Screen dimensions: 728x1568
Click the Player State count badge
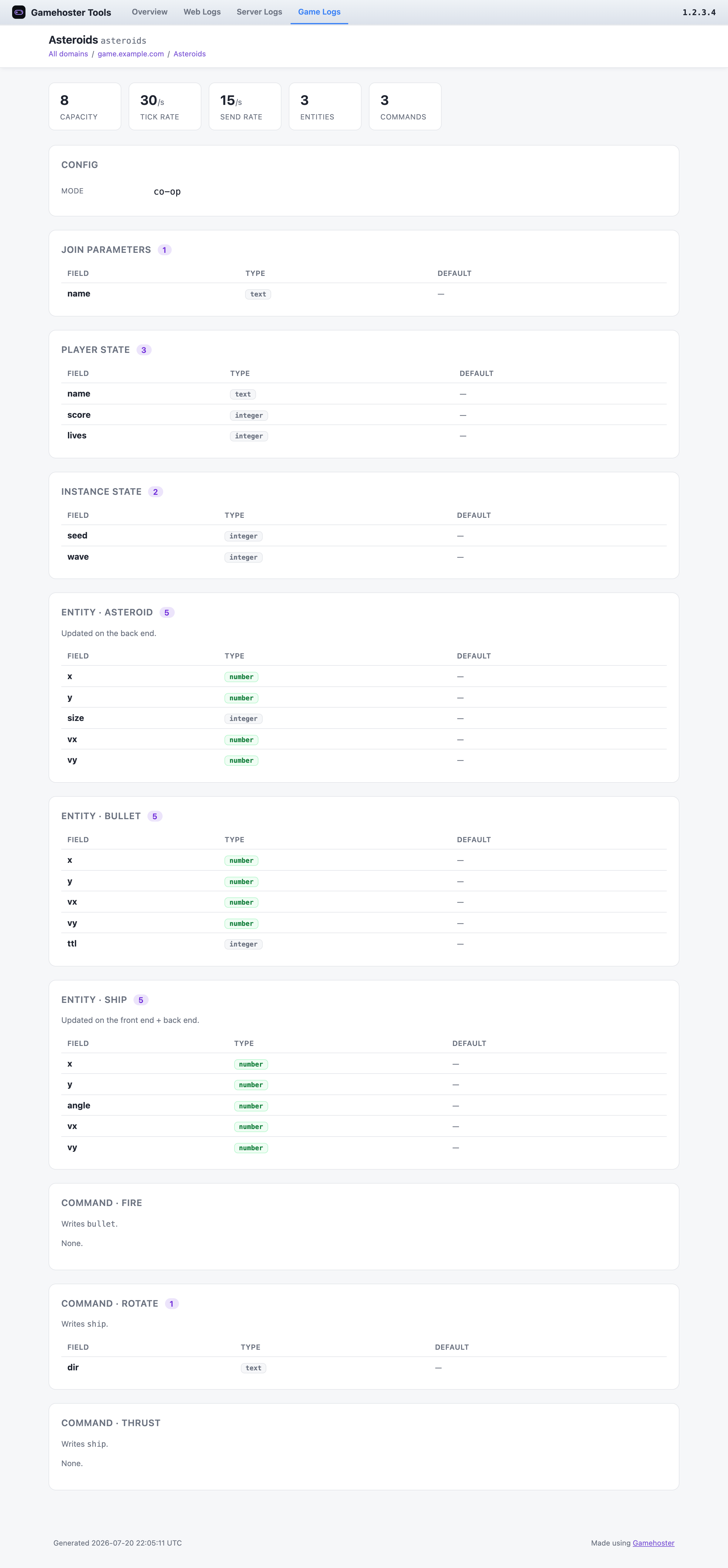pos(144,350)
